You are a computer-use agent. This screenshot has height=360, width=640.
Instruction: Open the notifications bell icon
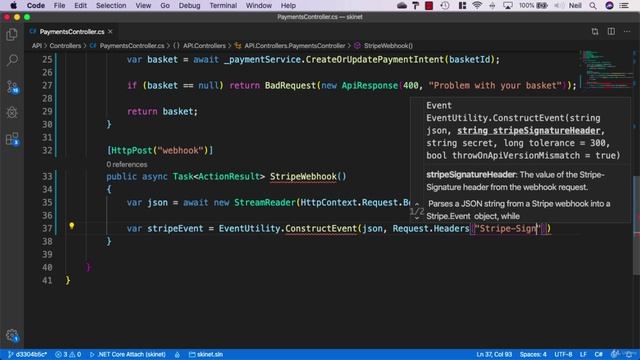click(629, 354)
